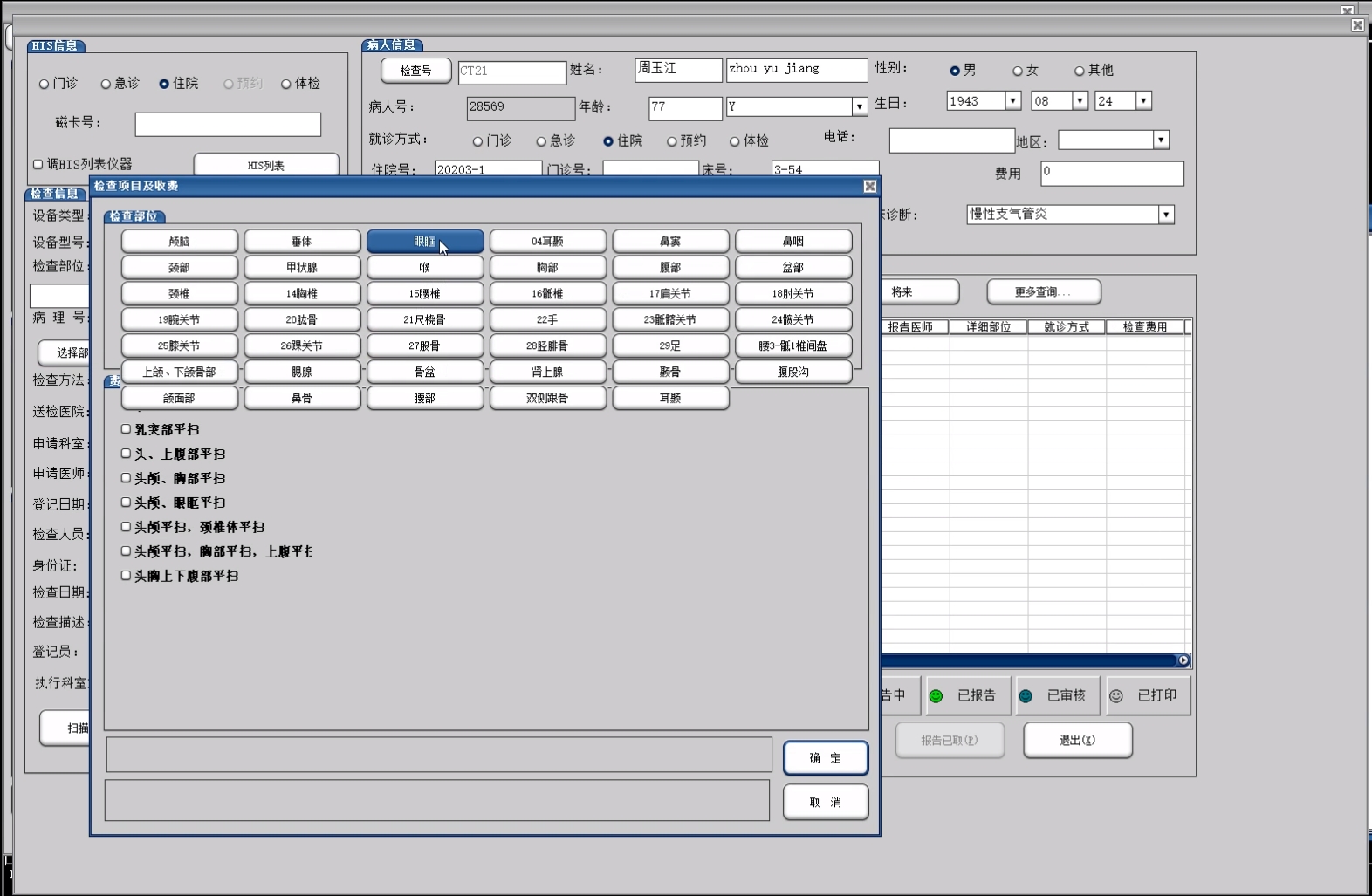This screenshot has width=1372, height=896.
Task: Click the 费用 input field
Action: tap(1112, 174)
